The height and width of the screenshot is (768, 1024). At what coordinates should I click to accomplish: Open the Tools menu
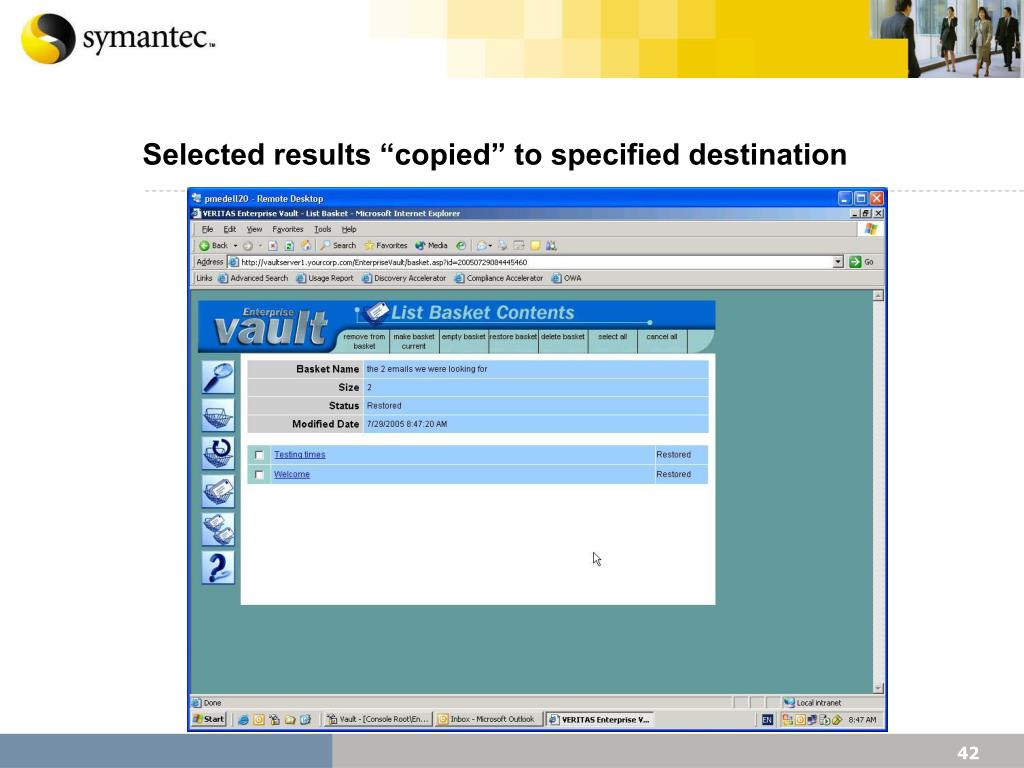click(x=323, y=229)
